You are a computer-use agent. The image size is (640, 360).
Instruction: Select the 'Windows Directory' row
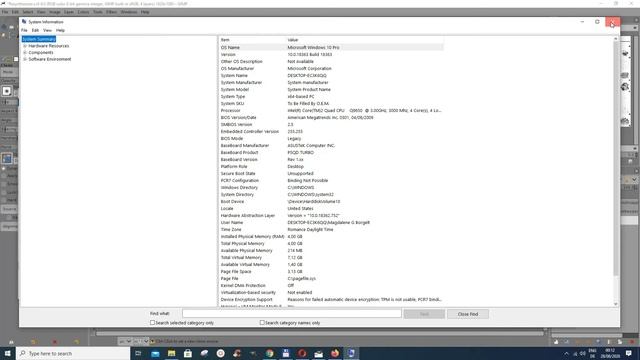(x=331, y=187)
